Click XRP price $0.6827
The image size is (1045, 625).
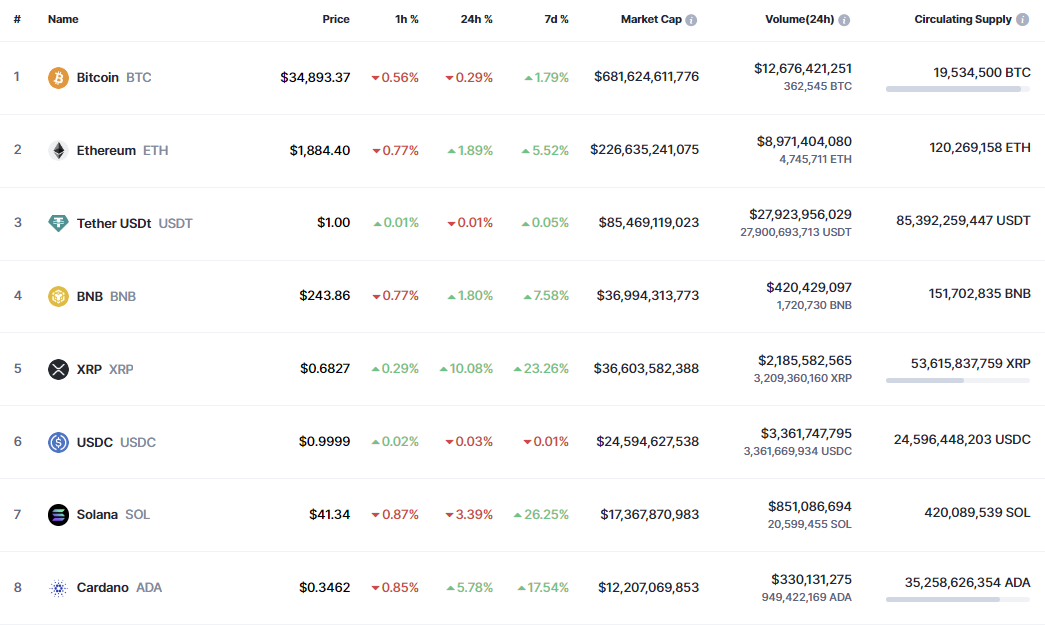tap(325, 368)
